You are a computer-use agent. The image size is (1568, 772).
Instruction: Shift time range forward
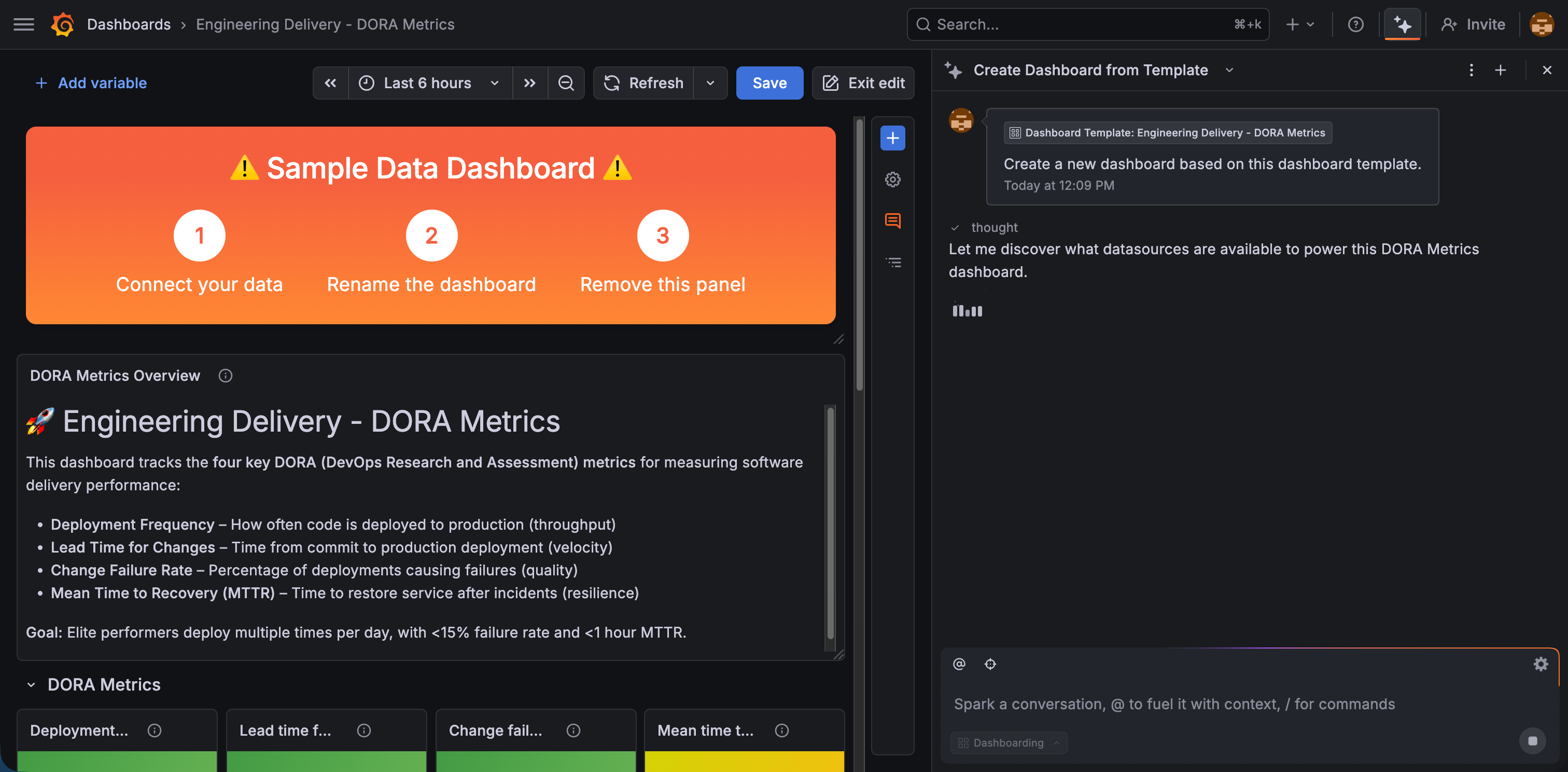[529, 83]
